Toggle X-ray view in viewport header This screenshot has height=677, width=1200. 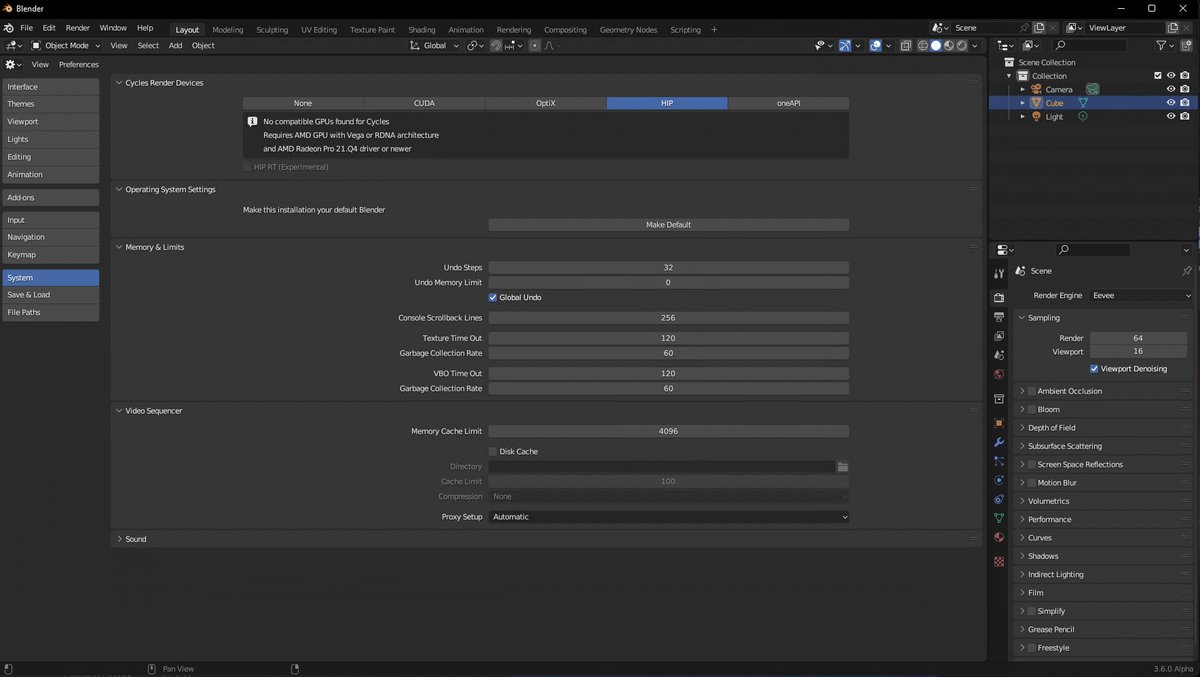pos(905,46)
